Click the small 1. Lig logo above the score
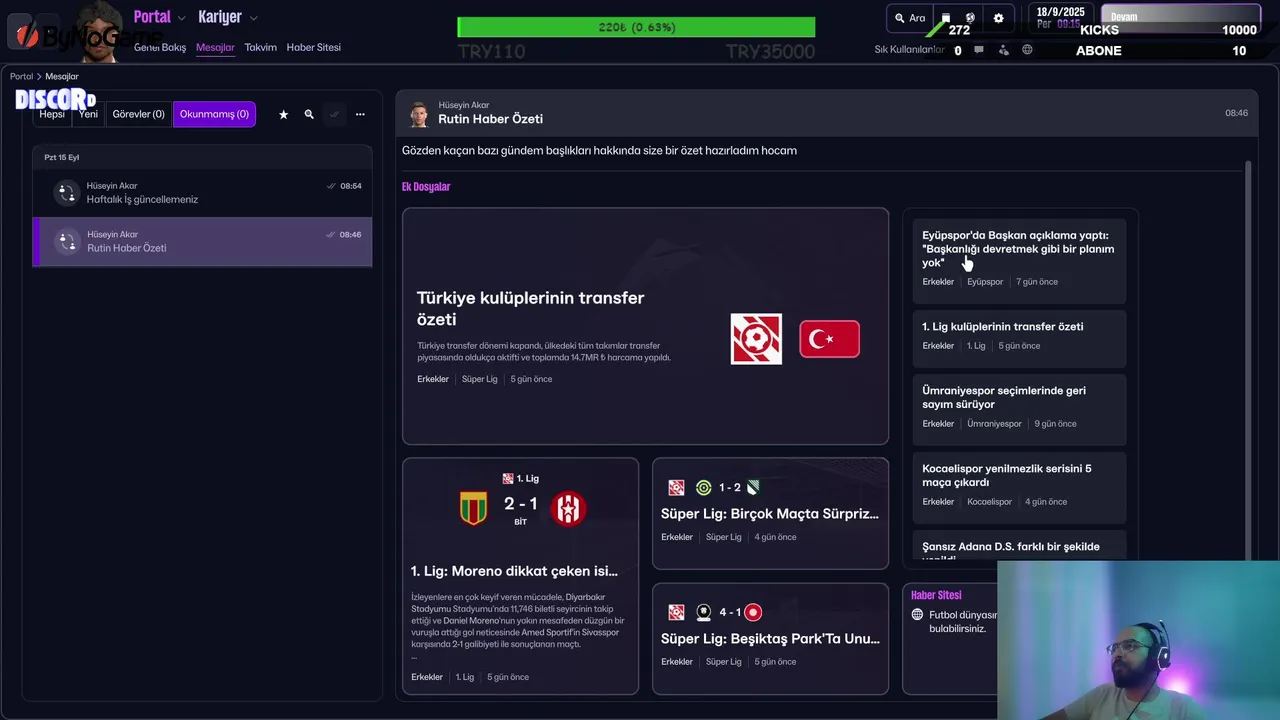 [508, 479]
